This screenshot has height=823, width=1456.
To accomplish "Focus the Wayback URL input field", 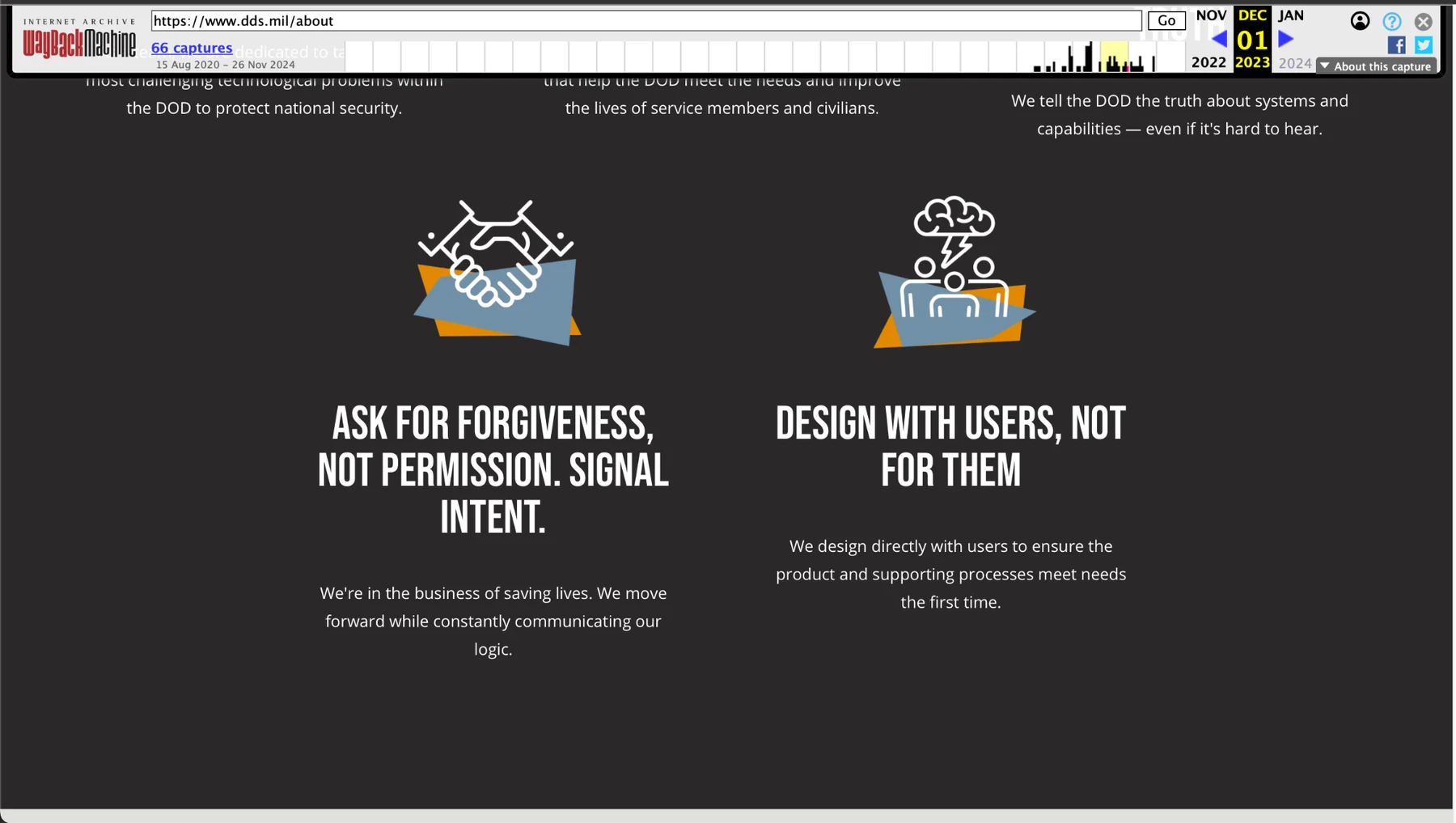I will (x=646, y=21).
